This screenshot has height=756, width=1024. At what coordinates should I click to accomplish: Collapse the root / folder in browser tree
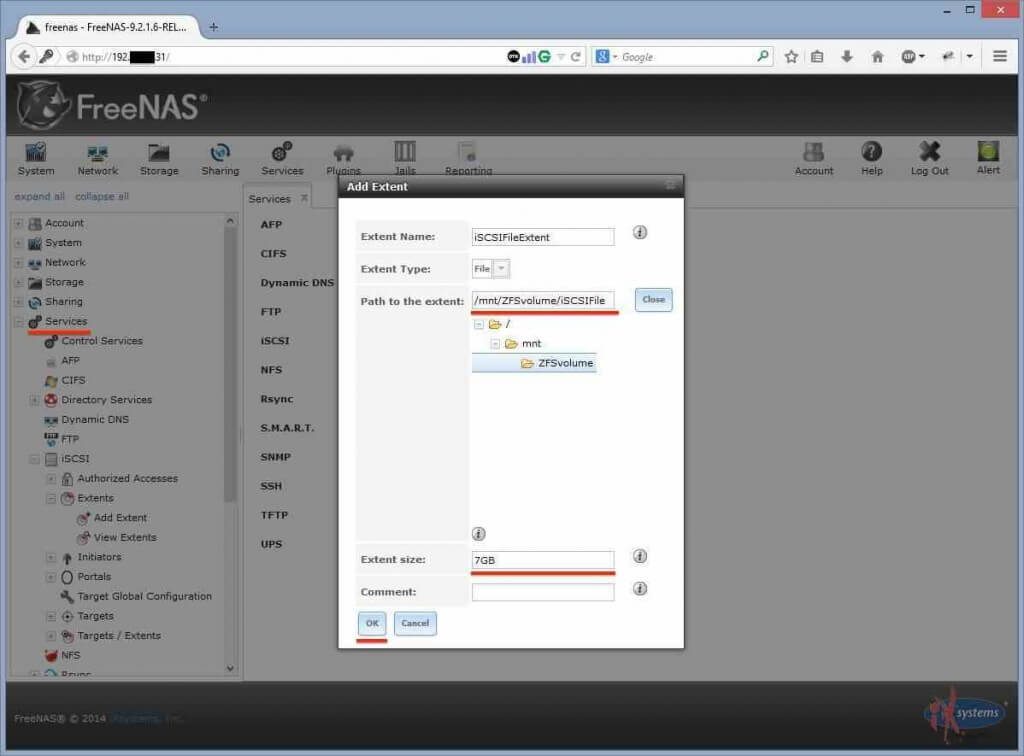tap(479, 324)
